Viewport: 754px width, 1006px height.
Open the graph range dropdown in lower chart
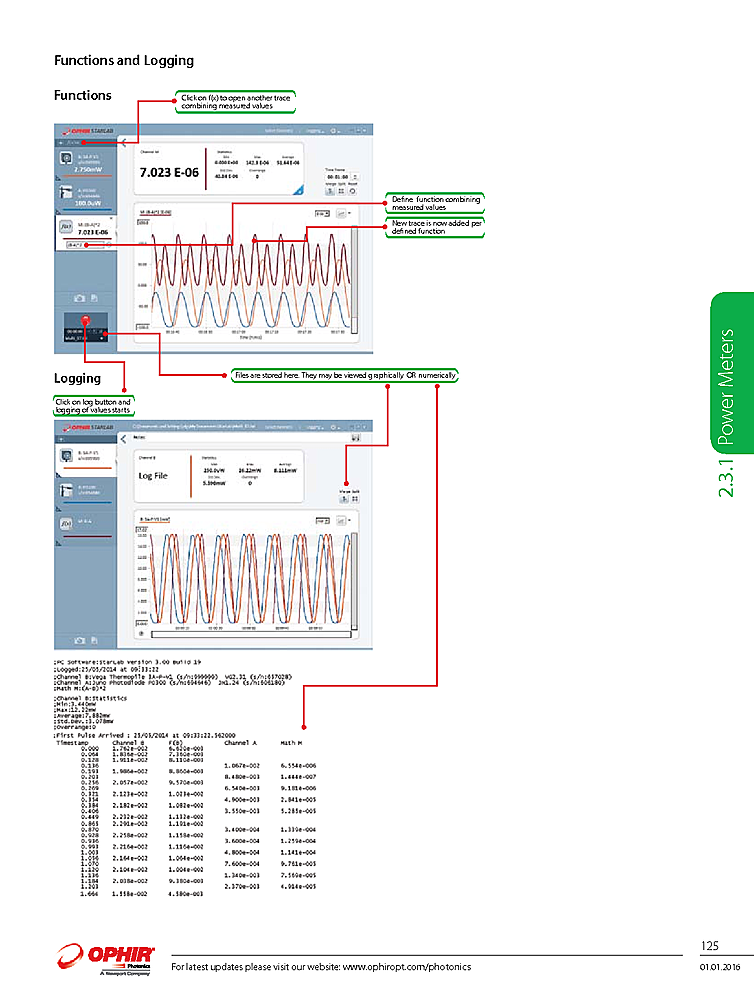pyautogui.click(x=322, y=520)
